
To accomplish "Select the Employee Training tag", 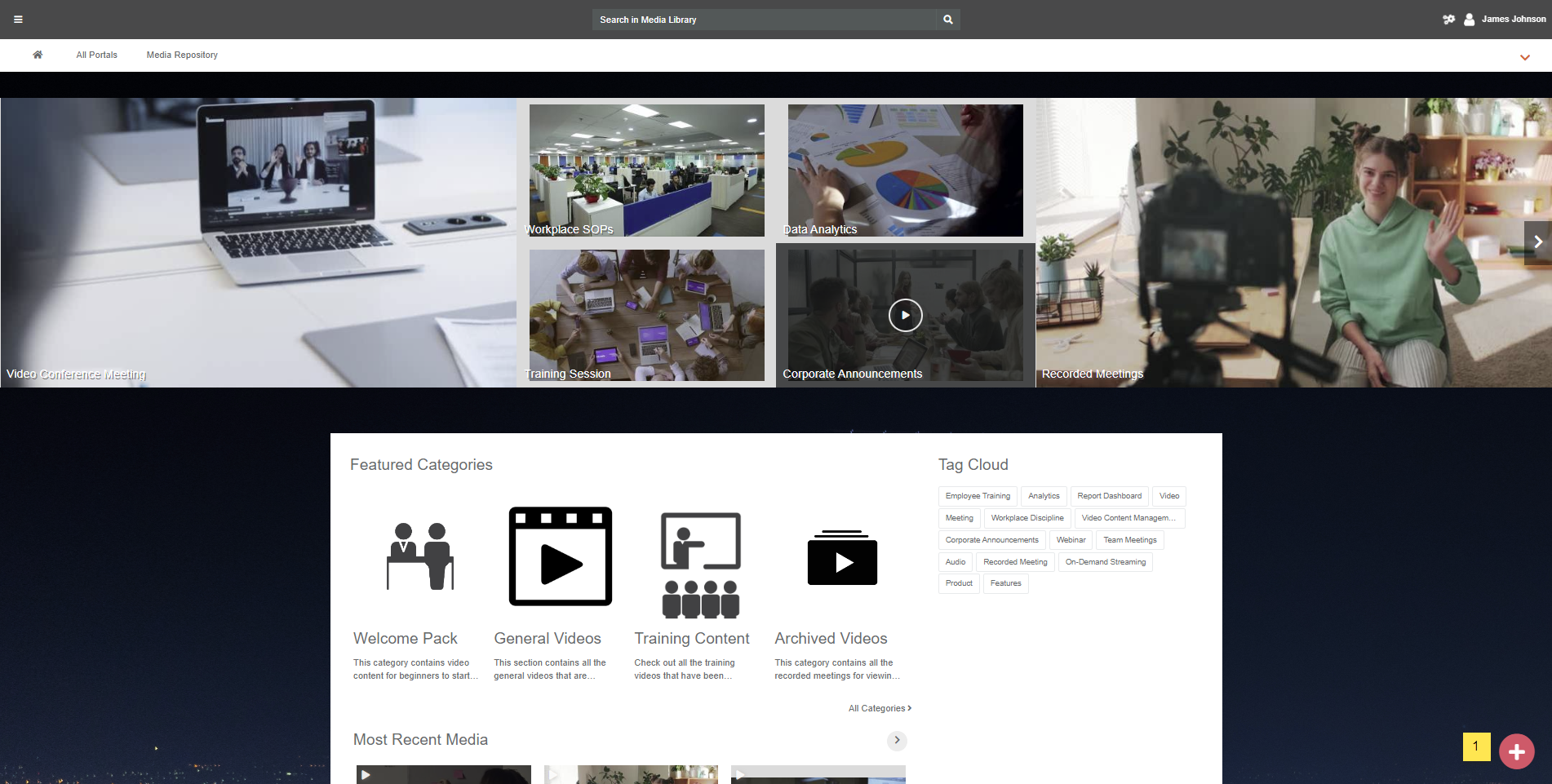I will [x=978, y=496].
